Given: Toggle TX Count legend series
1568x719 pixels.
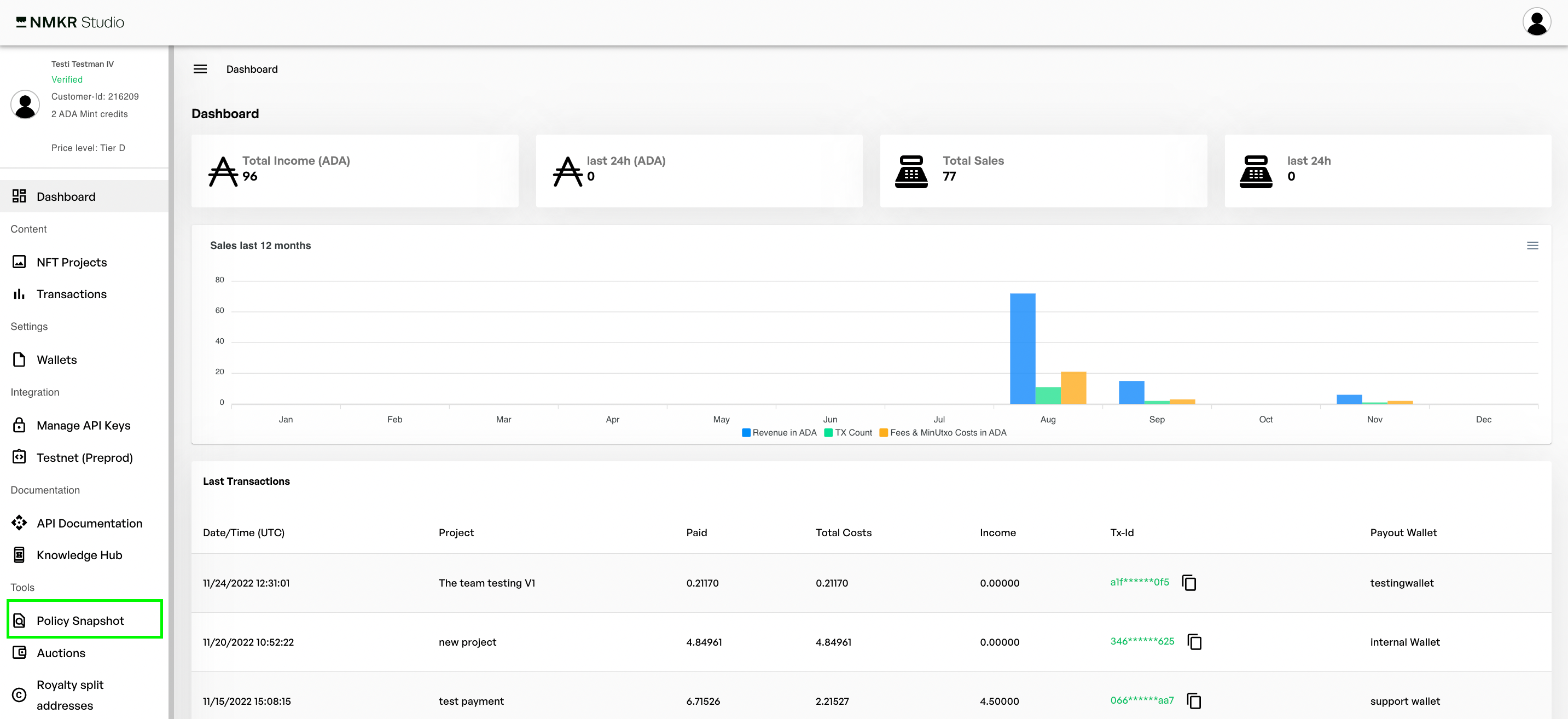Looking at the screenshot, I should click(848, 433).
